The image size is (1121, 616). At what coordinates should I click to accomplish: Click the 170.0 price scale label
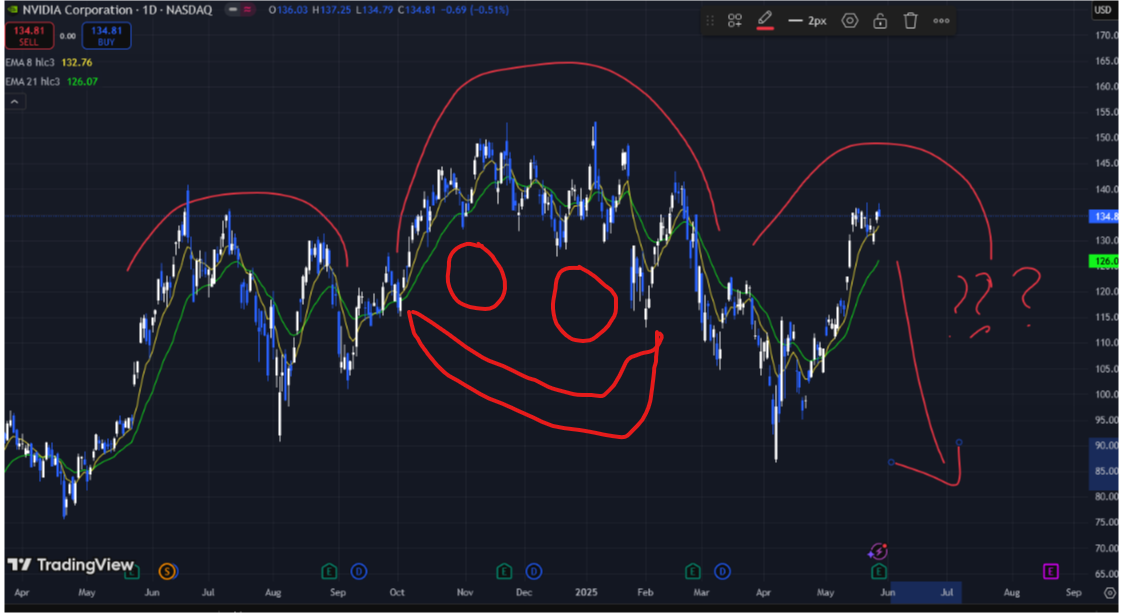tap(1105, 35)
